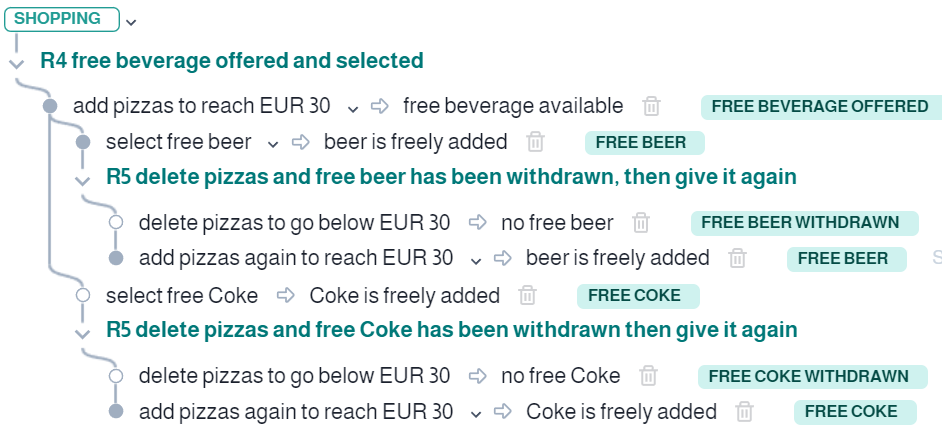Click the 'select free Coke' step text
Image resolution: width=942 pixels, height=431 pixels.
(181, 296)
